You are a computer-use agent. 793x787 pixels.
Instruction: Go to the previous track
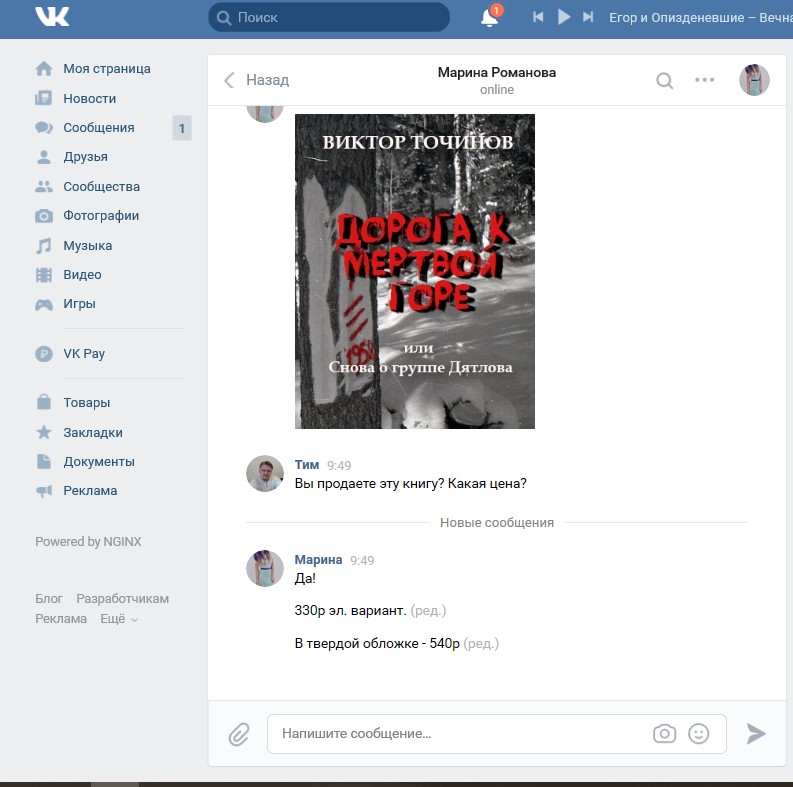pyautogui.click(x=538, y=17)
